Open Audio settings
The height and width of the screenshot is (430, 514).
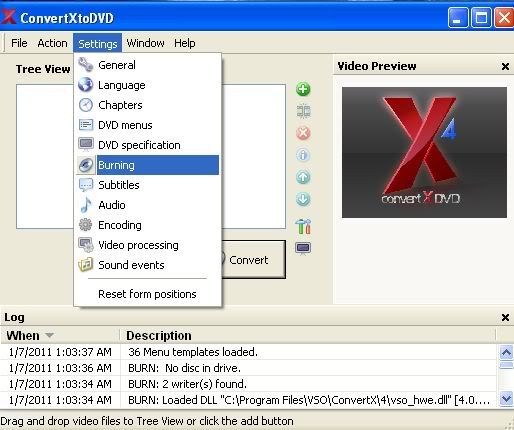(x=148, y=205)
